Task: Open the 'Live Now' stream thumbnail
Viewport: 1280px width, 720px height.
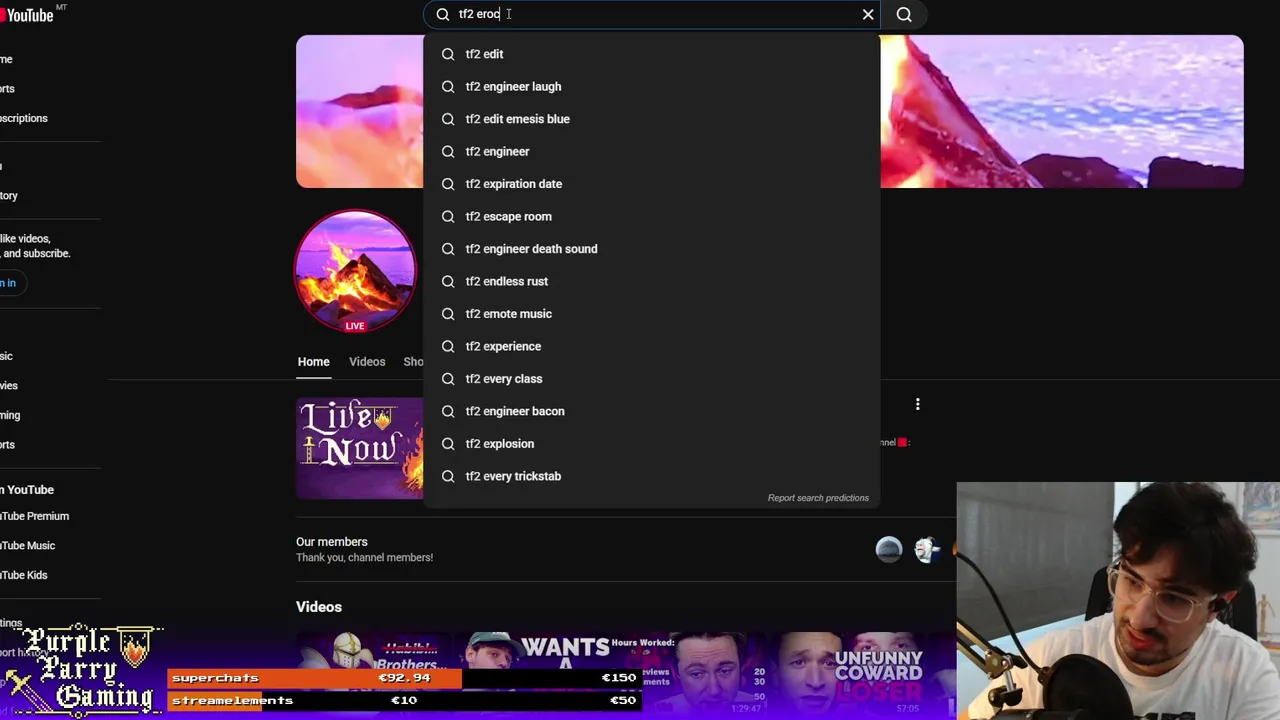Action: point(360,448)
